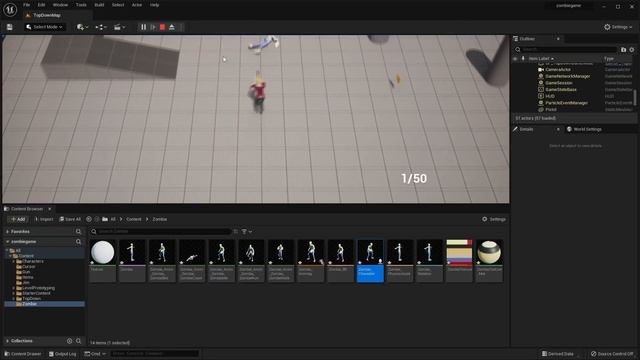
Task: Select the highlighted Zombie_Character asset
Action: tap(370, 260)
